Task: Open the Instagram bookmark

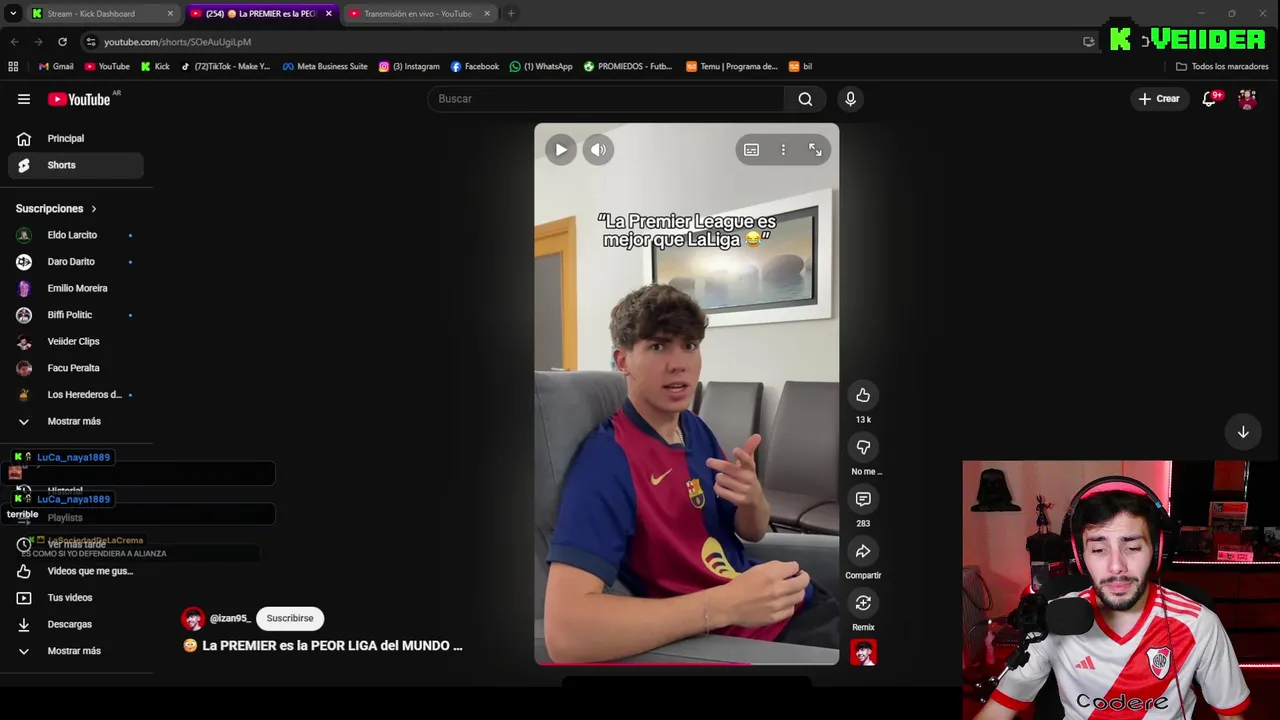Action: [x=409, y=67]
